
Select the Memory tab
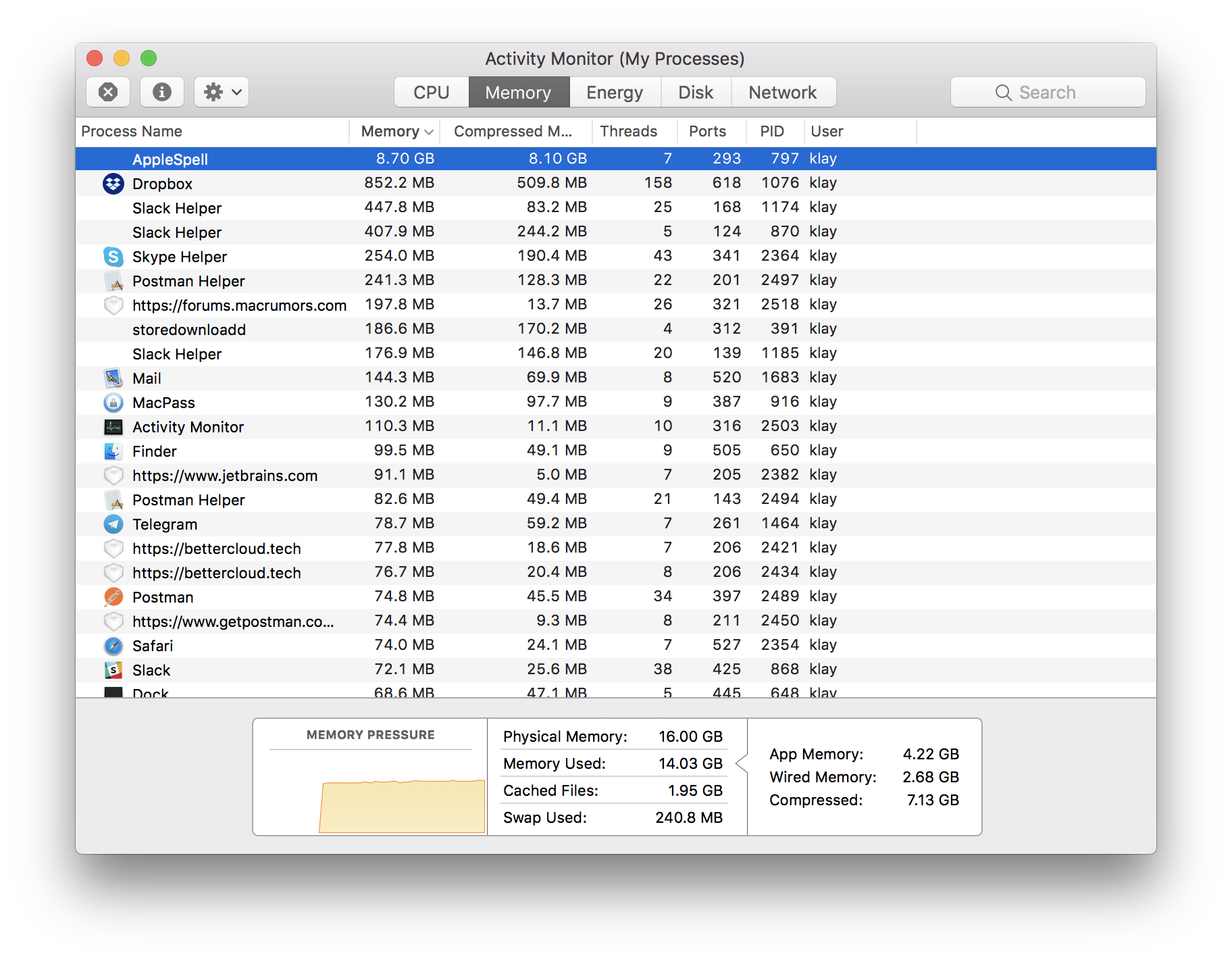point(518,92)
